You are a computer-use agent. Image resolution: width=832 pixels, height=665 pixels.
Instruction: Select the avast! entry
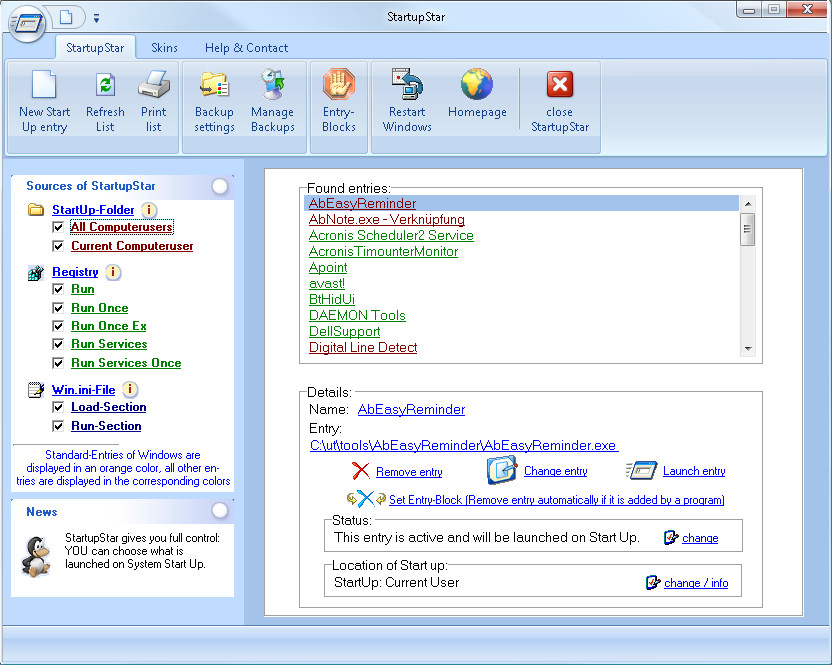click(327, 283)
